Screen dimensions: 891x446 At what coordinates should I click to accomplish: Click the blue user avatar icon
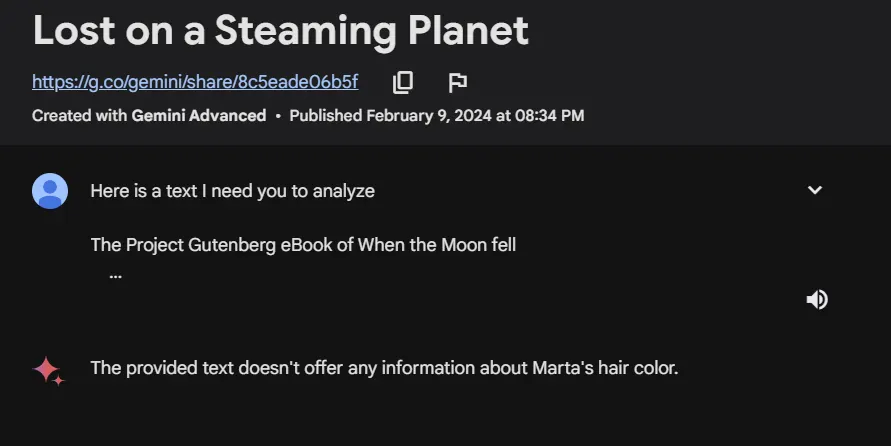tap(50, 191)
